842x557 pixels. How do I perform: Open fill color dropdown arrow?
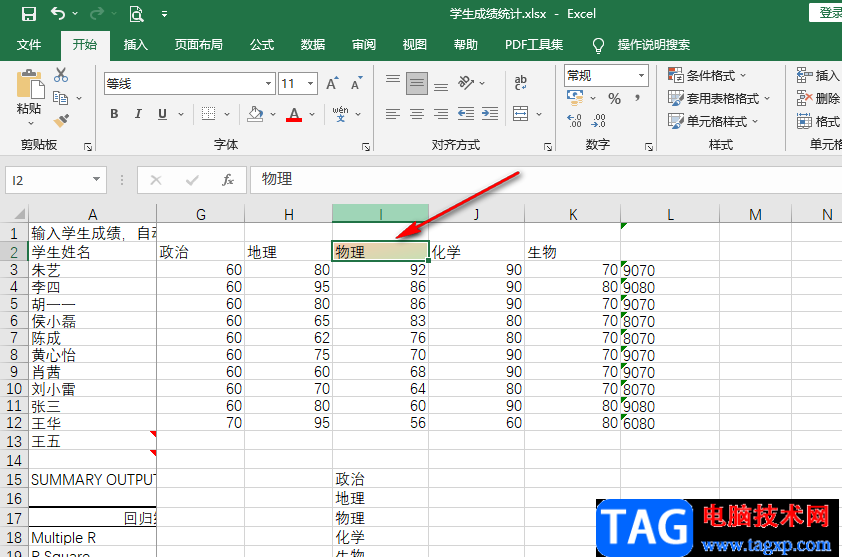coord(273,114)
